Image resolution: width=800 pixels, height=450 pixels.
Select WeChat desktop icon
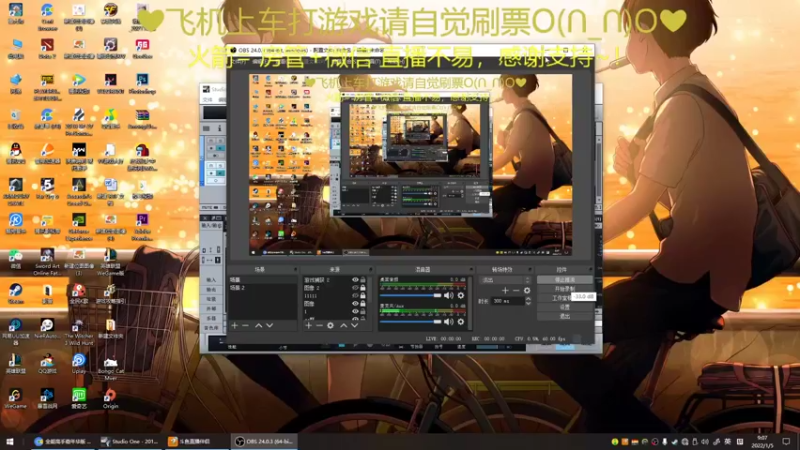click(x=15, y=258)
